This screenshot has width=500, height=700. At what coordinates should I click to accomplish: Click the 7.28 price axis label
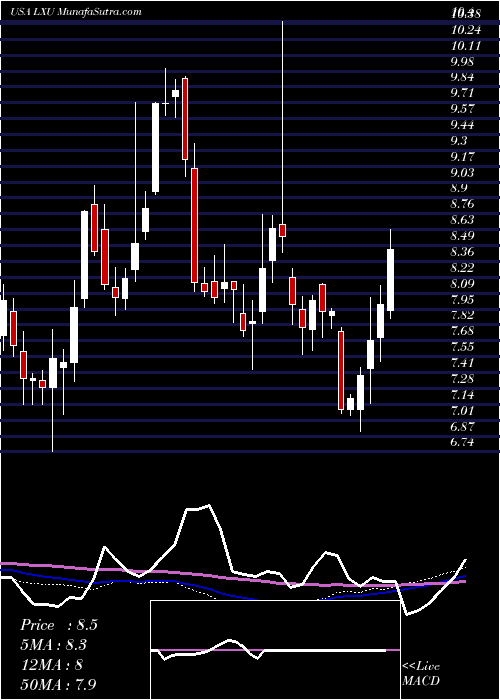tap(463, 379)
